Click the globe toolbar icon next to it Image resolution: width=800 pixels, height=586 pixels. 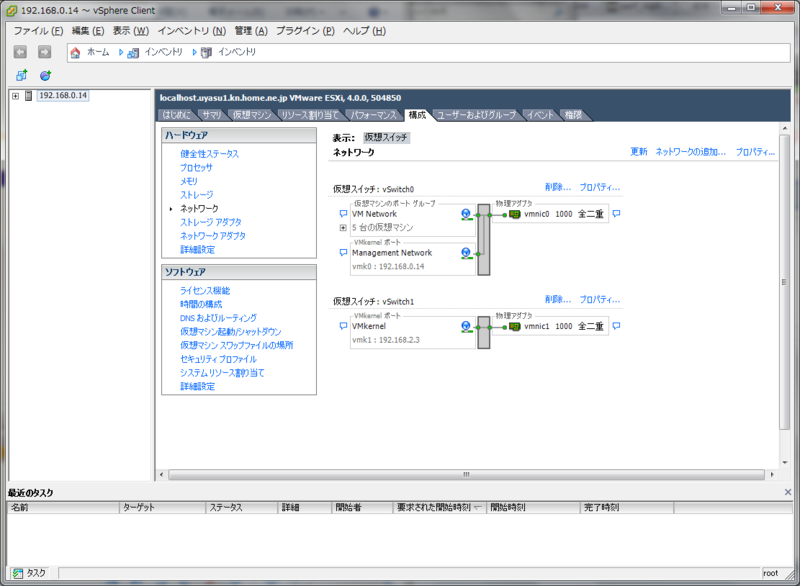pos(45,75)
